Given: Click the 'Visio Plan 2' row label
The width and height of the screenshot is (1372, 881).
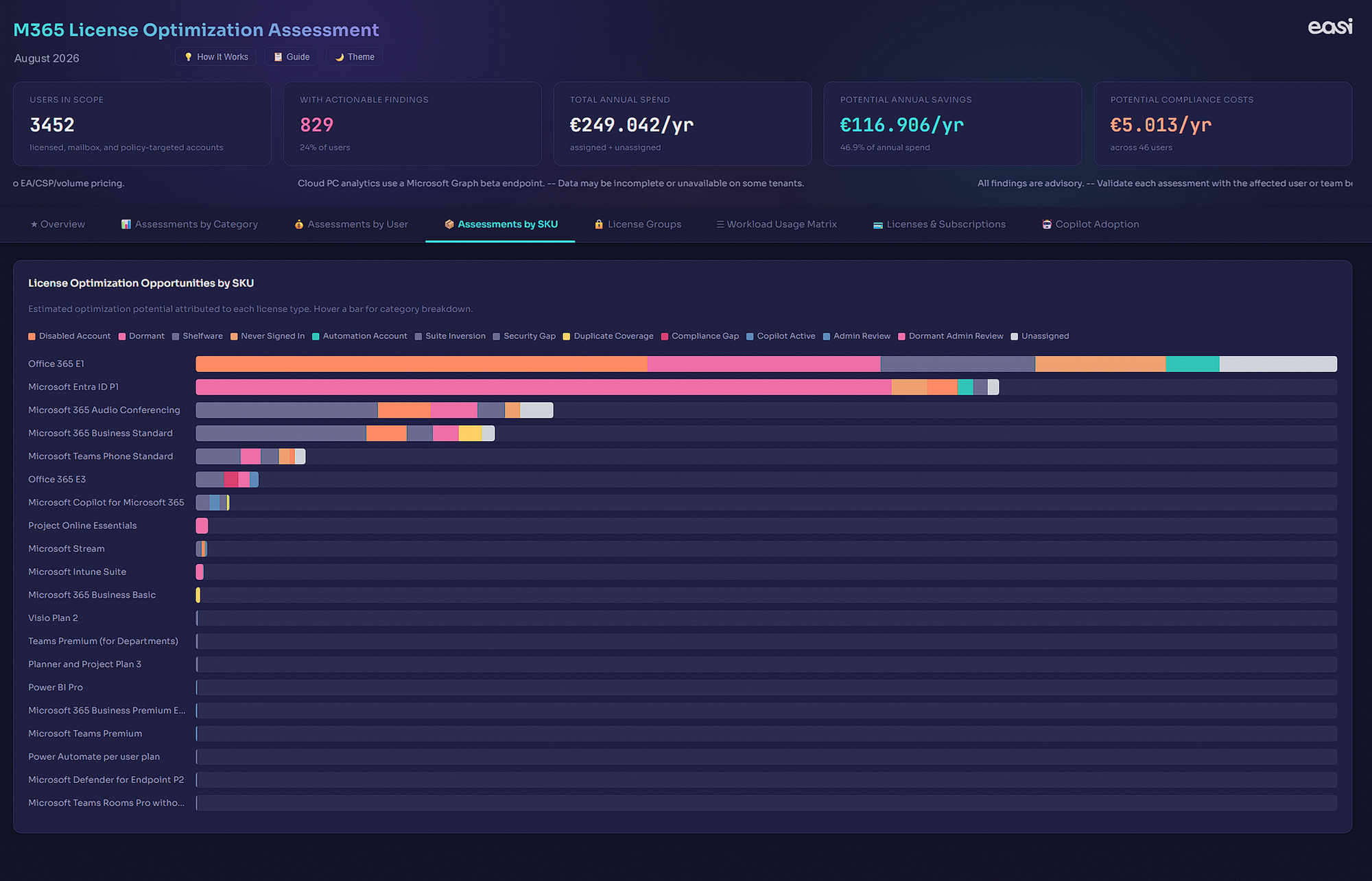Looking at the screenshot, I should [53, 618].
